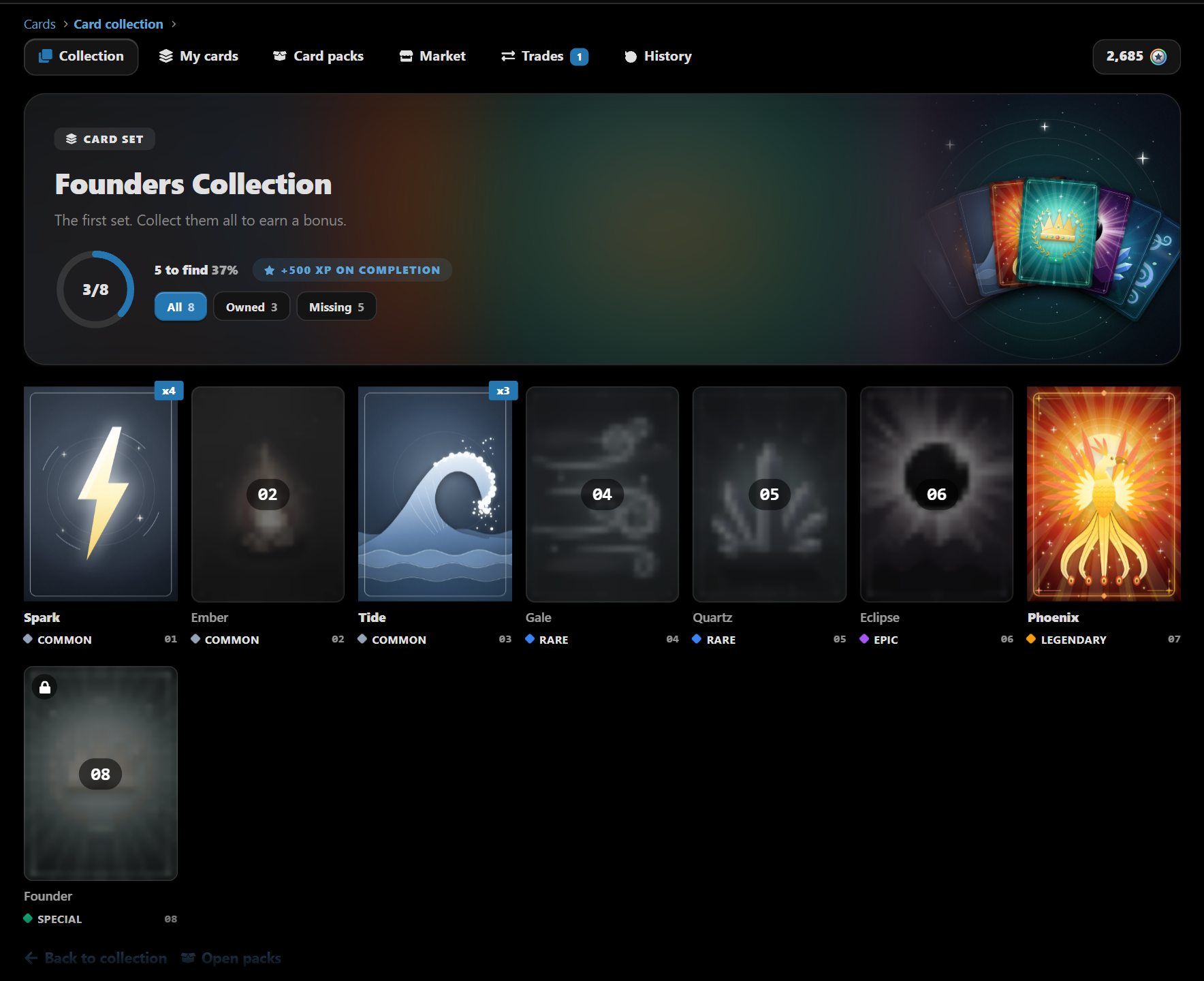Image resolution: width=1204 pixels, height=981 pixels.
Task: Click the CARD SET label chip
Action: (104, 139)
